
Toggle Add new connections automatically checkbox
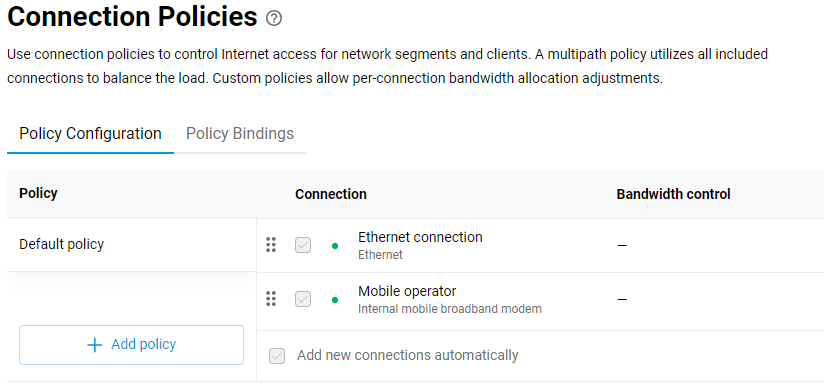[277, 356]
